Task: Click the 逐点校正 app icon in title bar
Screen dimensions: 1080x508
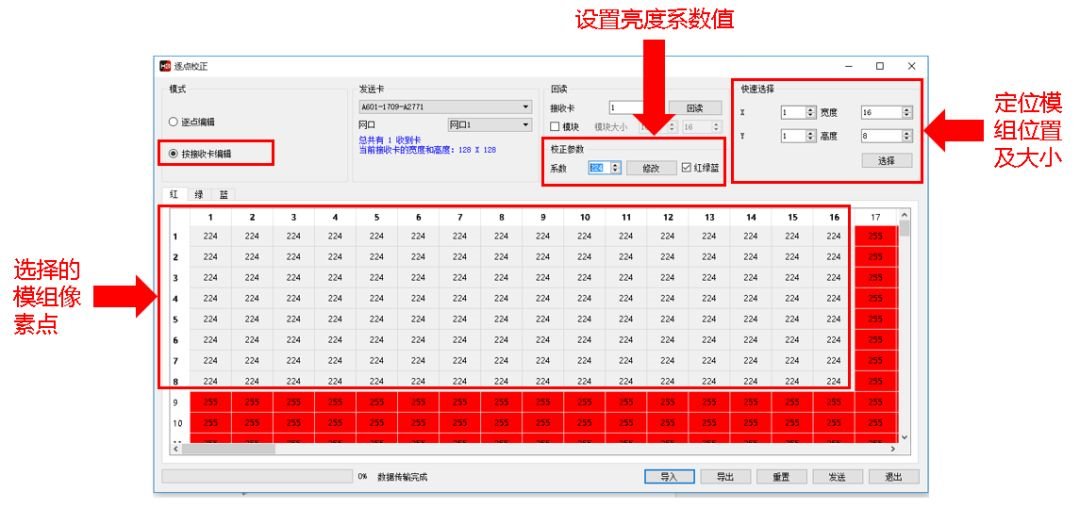Action: [165, 66]
